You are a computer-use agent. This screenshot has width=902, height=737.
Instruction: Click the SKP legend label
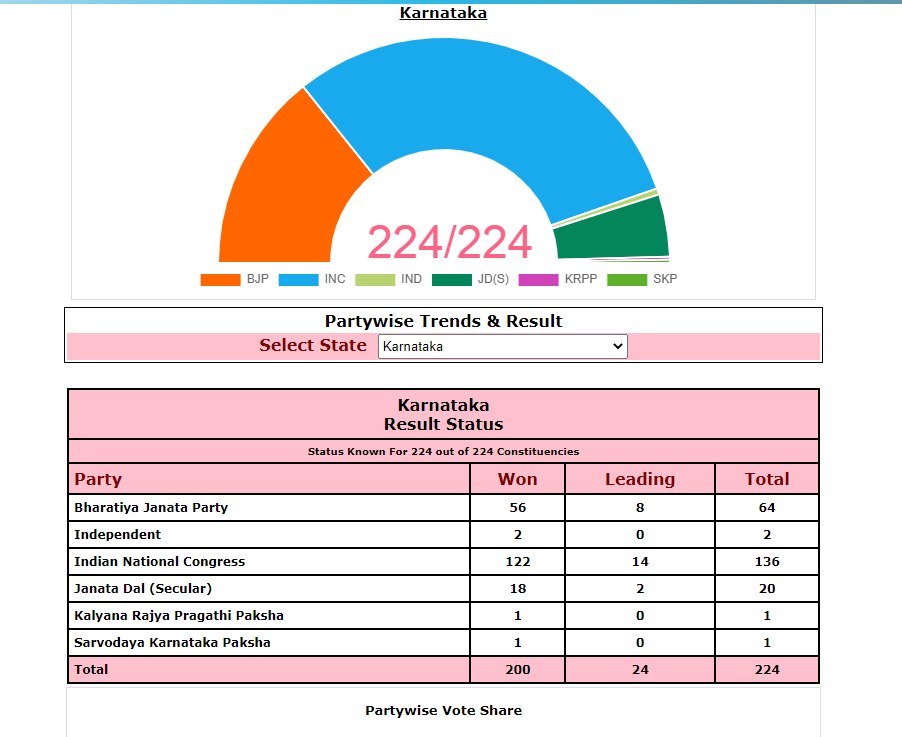point(665,279)
